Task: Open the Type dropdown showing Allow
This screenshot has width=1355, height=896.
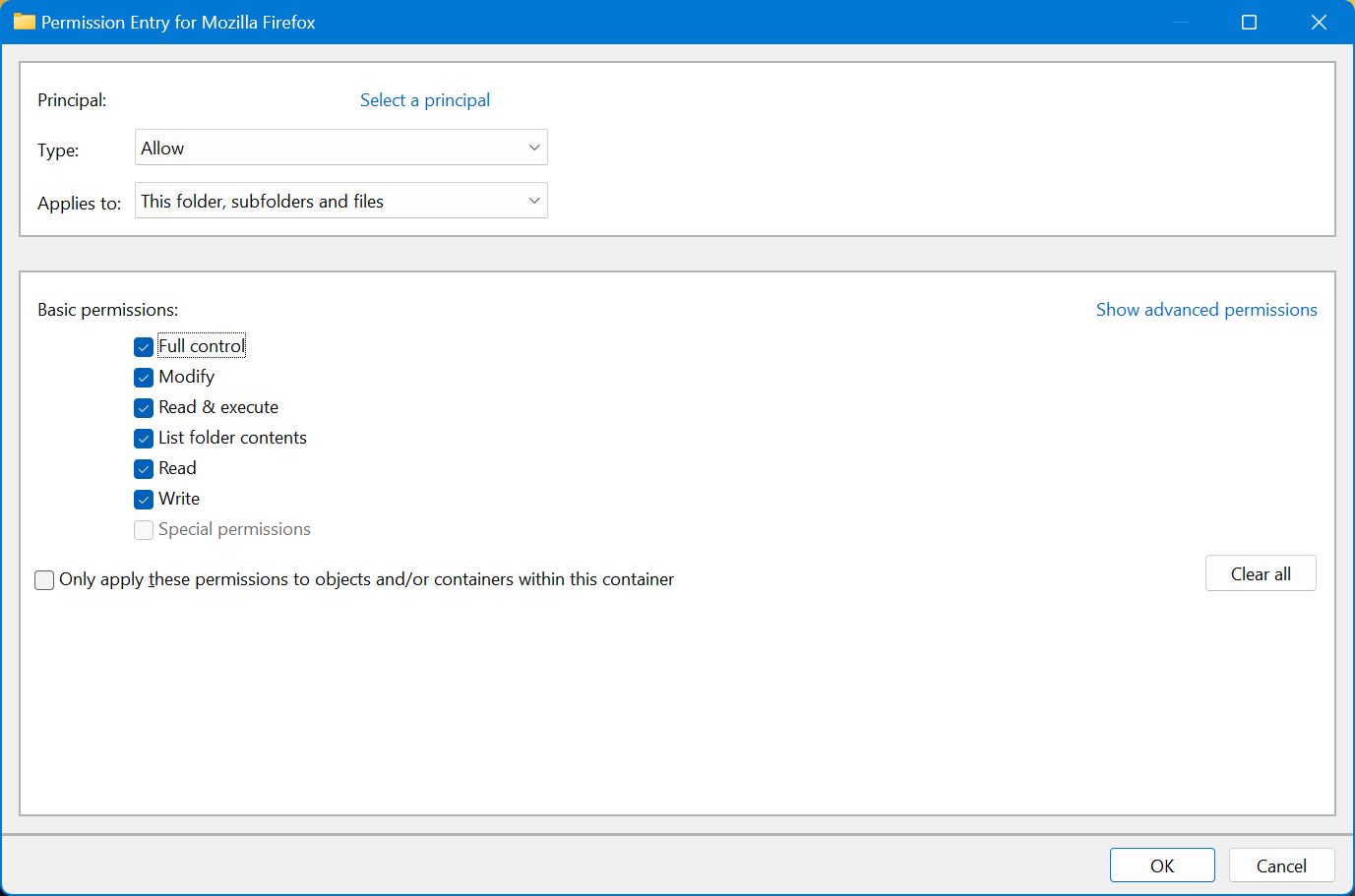Action: (340, 148)
